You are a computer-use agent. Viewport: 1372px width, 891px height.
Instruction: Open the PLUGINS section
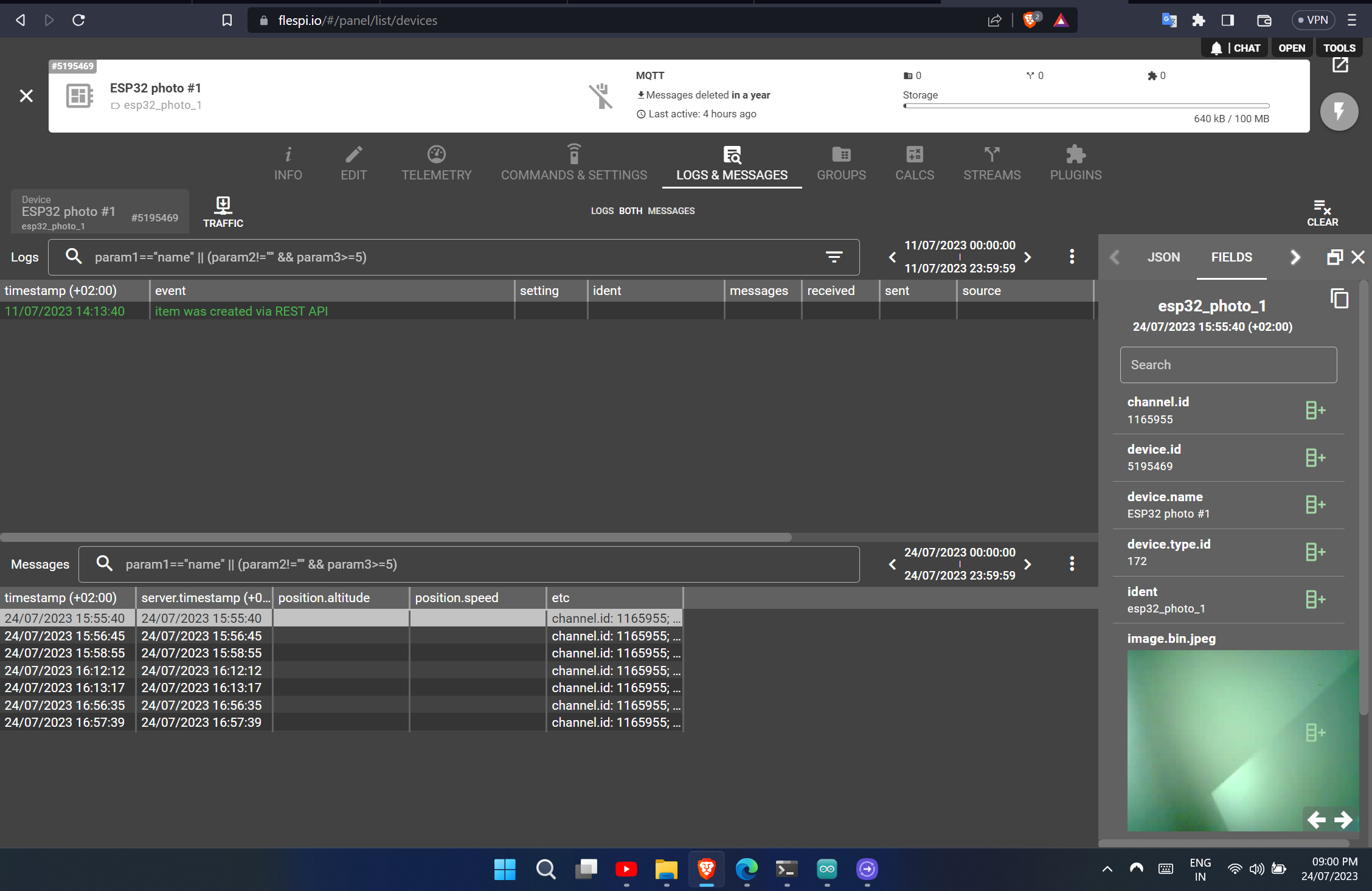(x=1075, y=163)
